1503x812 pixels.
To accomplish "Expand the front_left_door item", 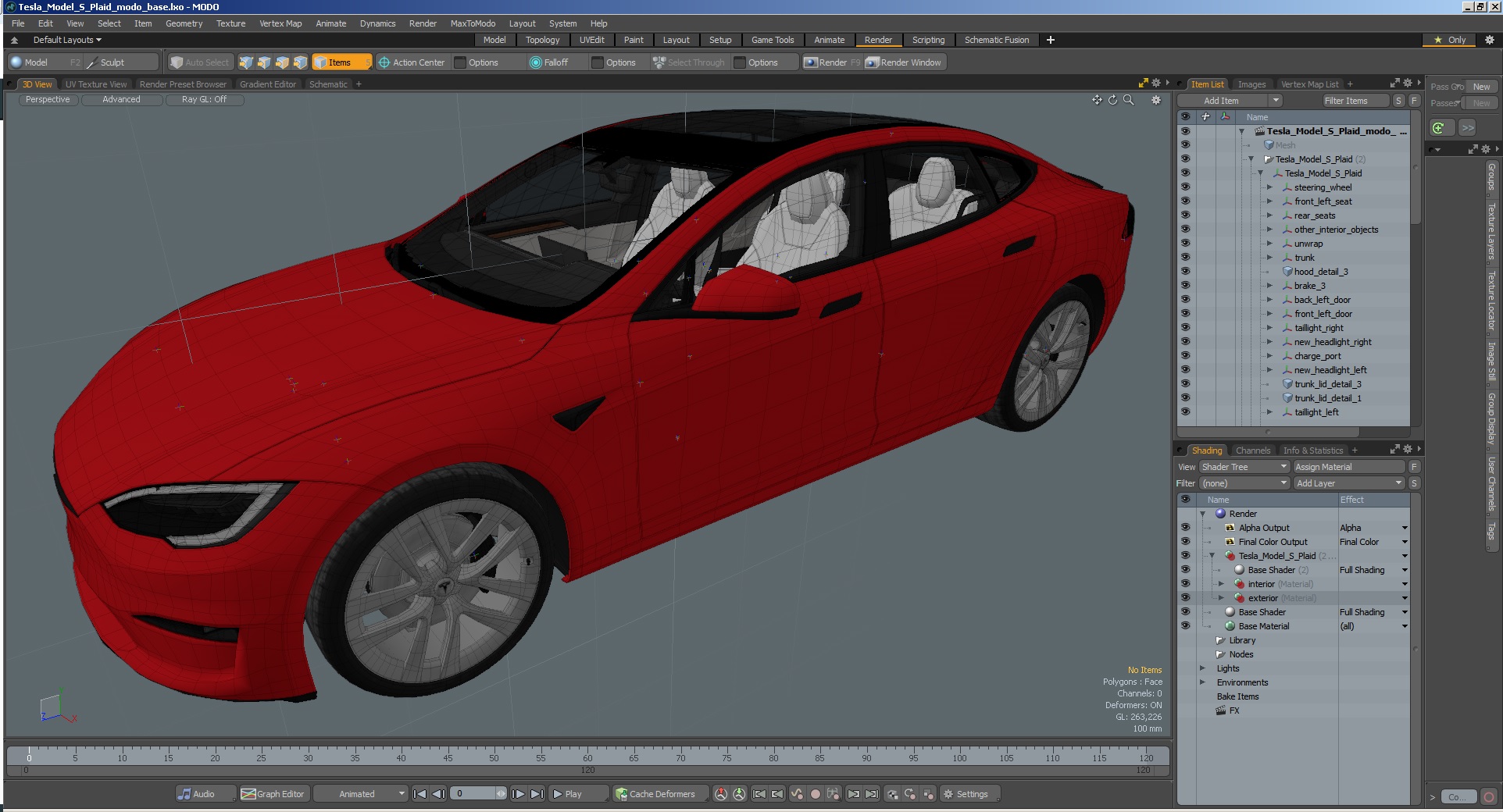I will pyautogui.click(x=1269, y=314).
